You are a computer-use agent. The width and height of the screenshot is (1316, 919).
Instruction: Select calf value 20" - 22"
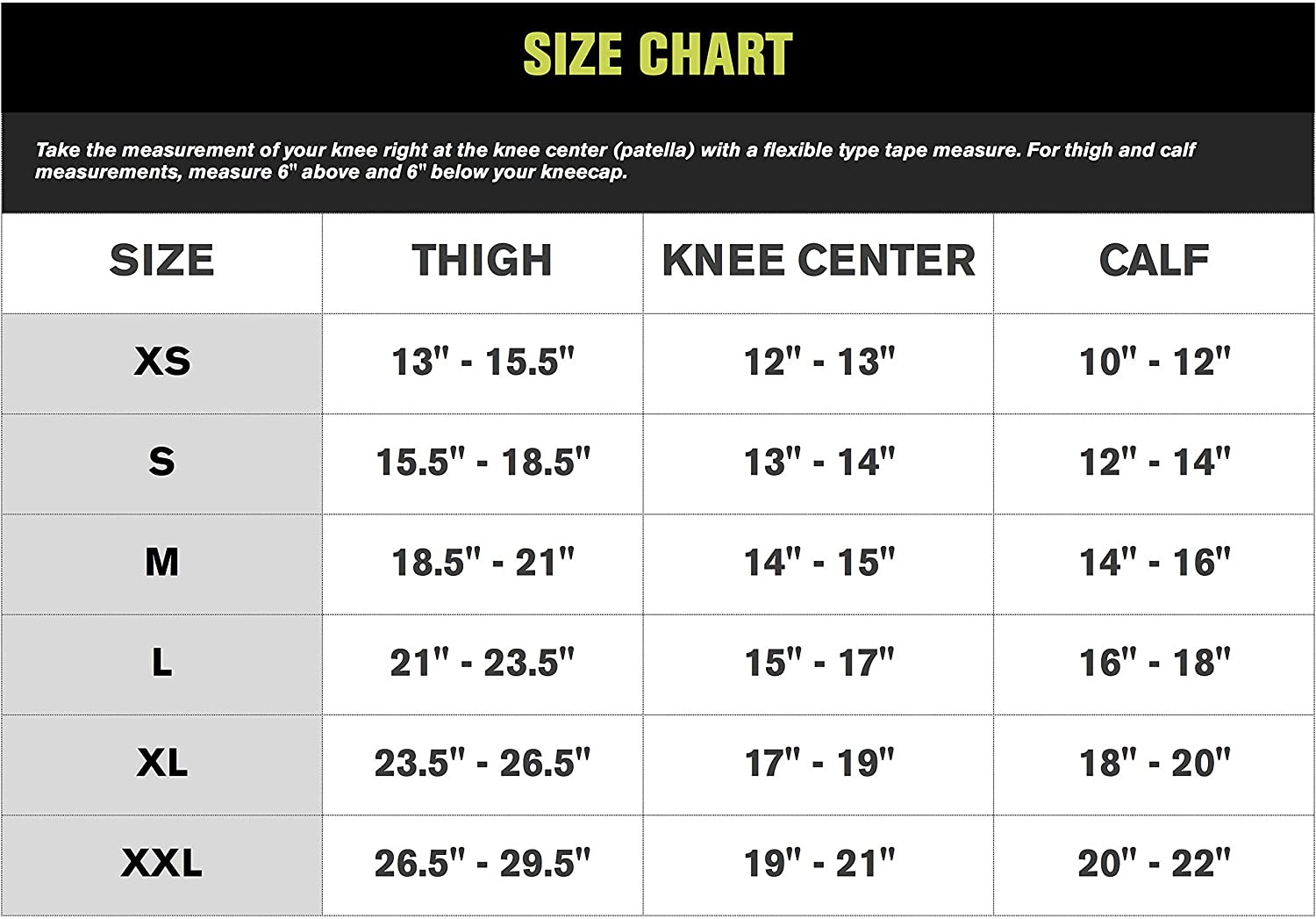pyautogui.click(x=1155, y=863)
